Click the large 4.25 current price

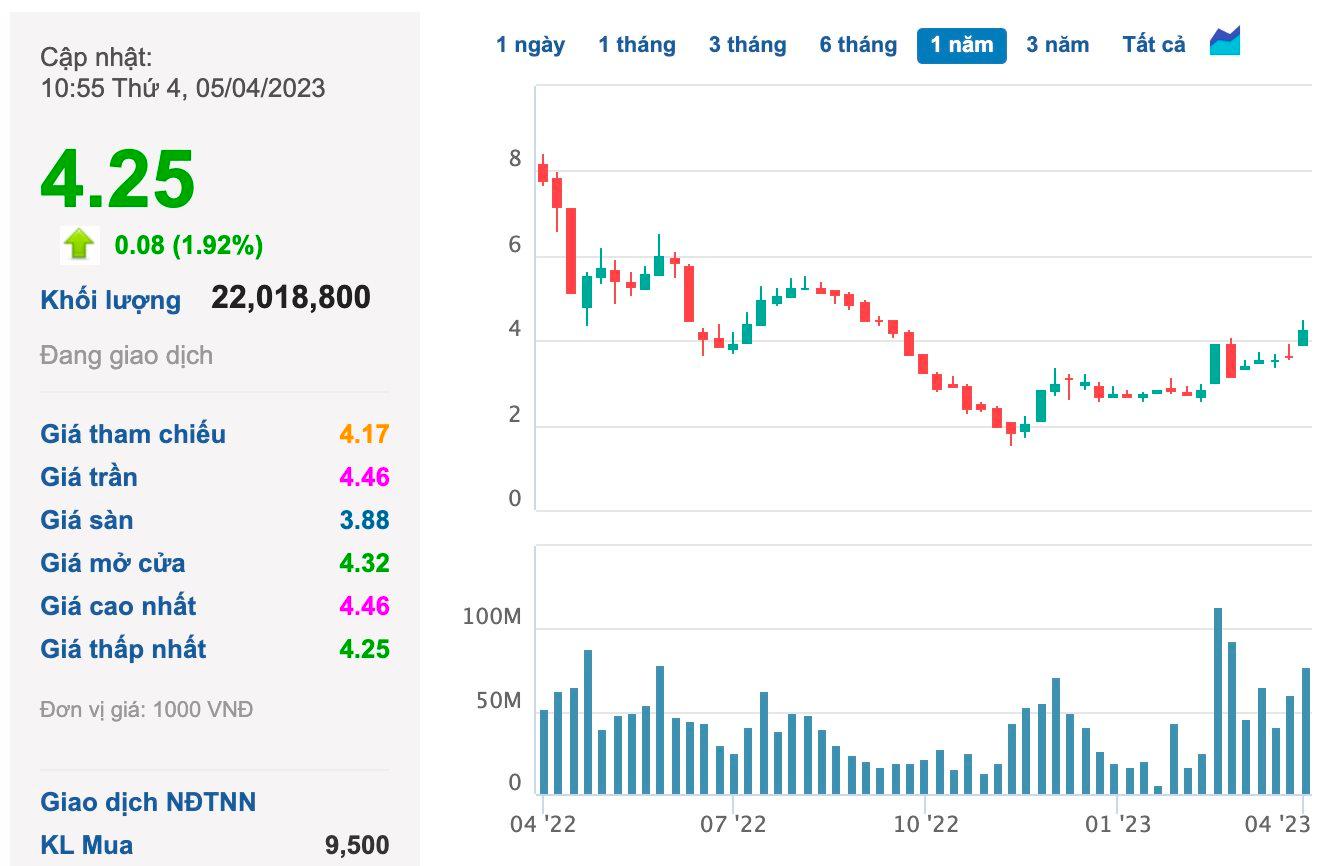tap(117, 180)
